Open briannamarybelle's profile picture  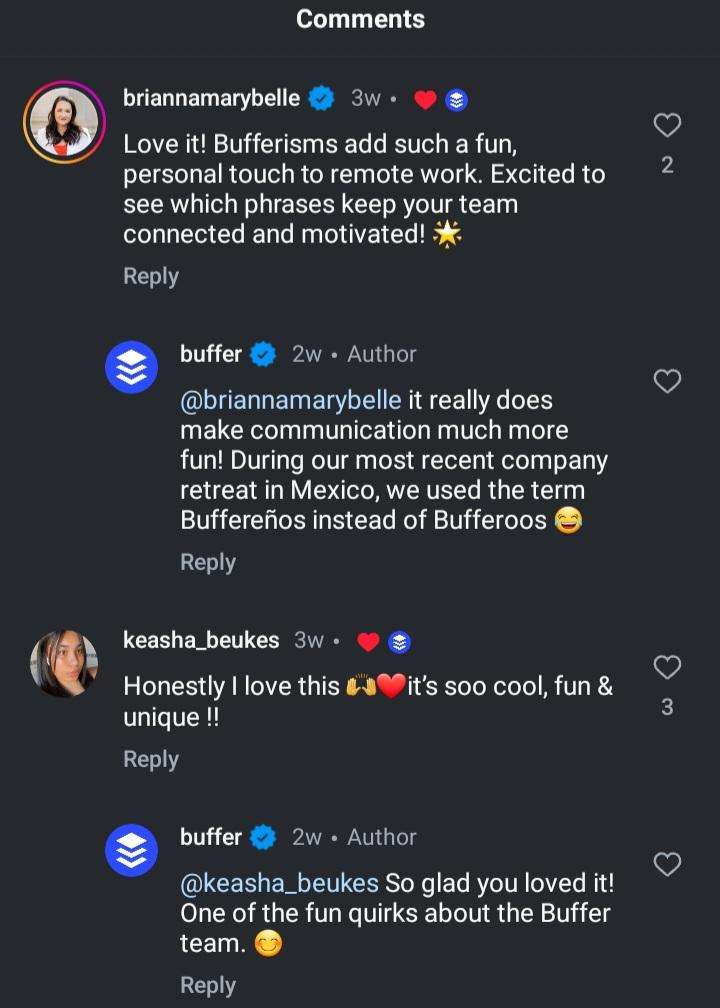tap(63, 124)
